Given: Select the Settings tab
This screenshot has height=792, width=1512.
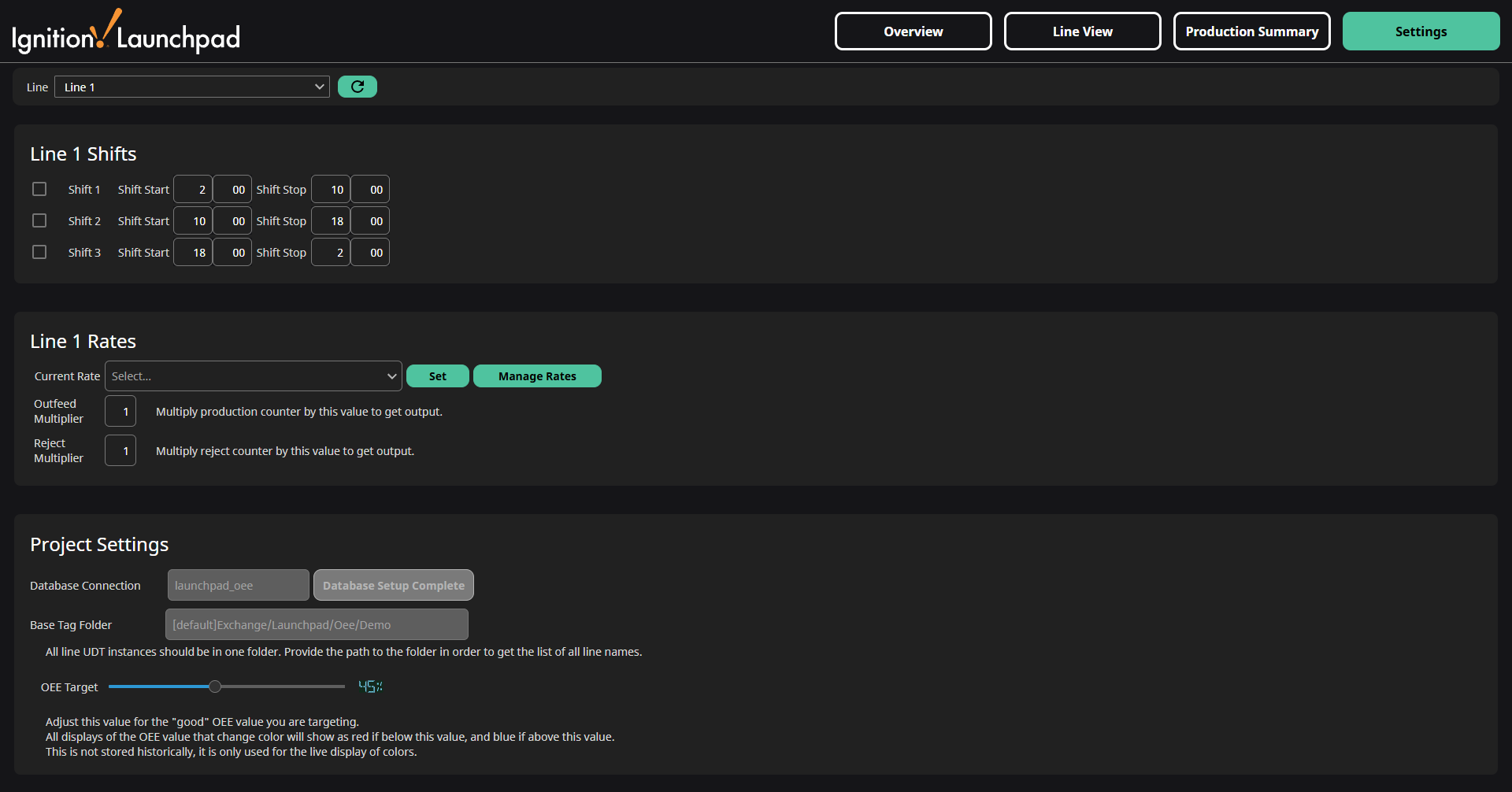Looking at the screenshot, I should pyautogui.click(x=1421, y=31).
